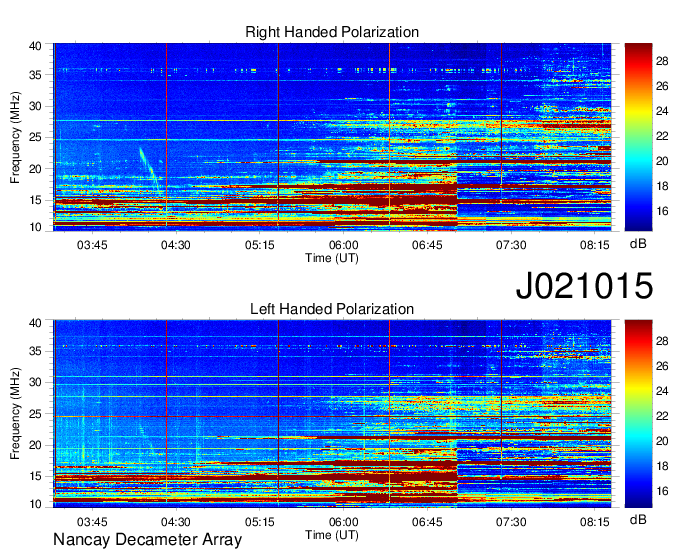Click the 24 dB value on the lower colorbar scale

[x=662, y=391]
